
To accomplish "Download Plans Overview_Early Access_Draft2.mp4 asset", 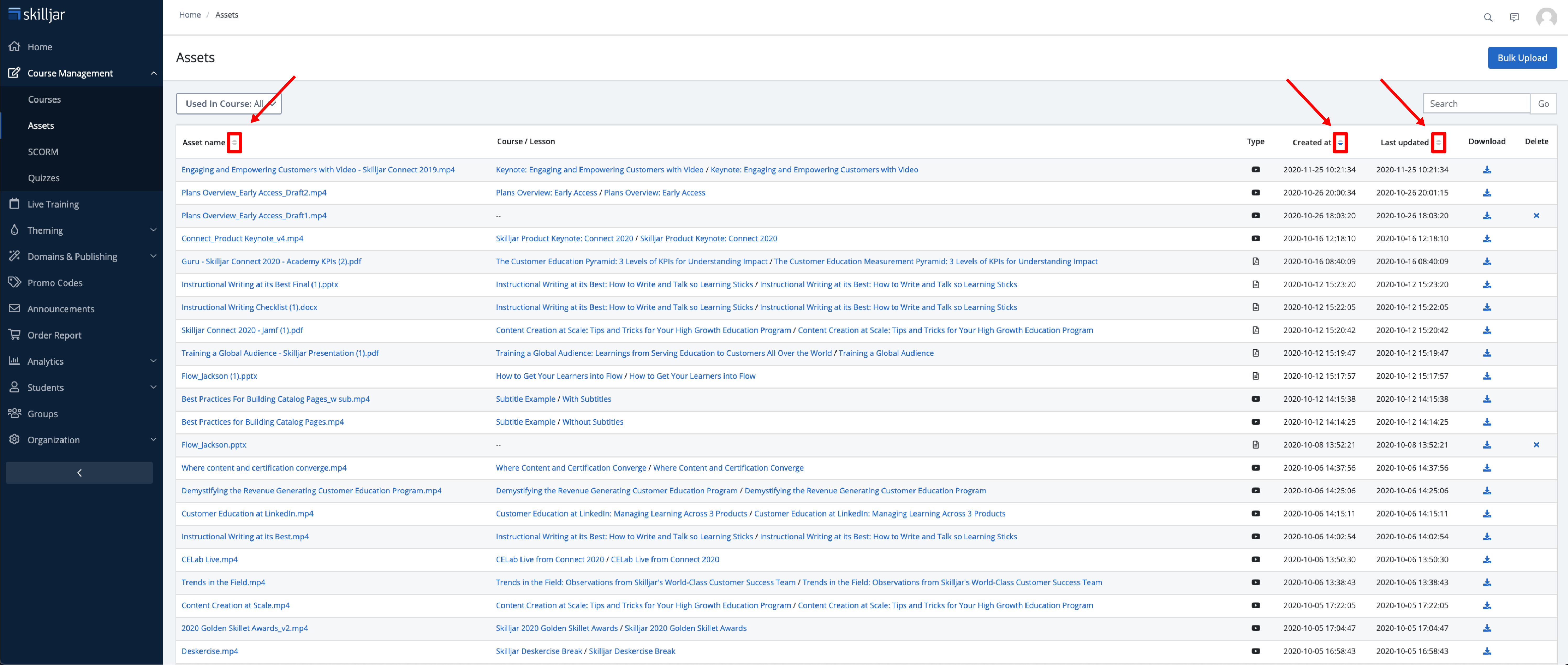I will click(x=1487, y=193).
